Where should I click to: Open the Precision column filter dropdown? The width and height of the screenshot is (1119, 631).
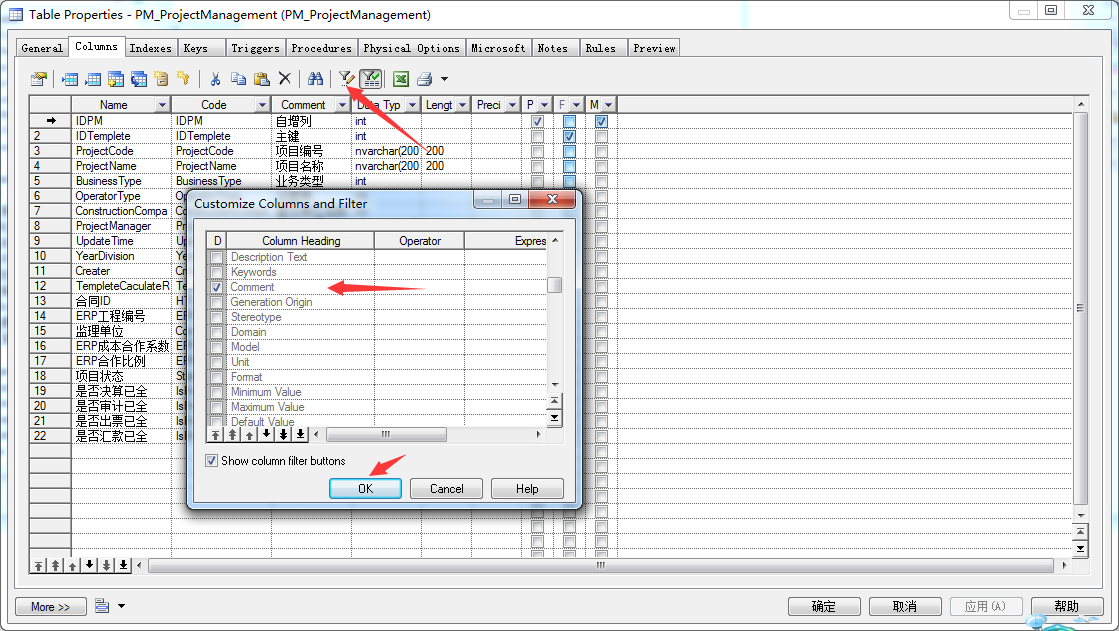click(x=512, y=105)
